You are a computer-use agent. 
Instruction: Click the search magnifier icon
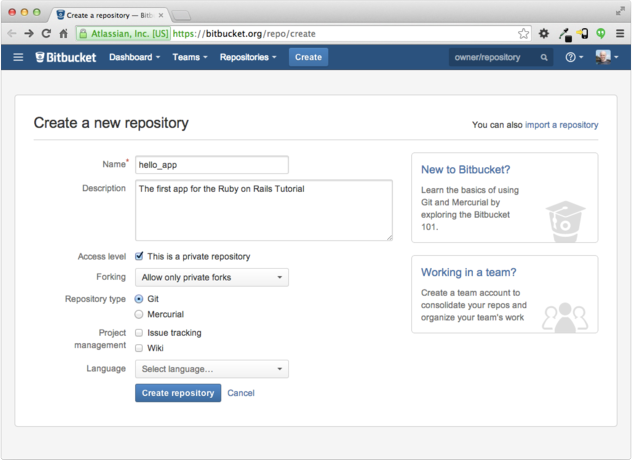pyautogui.click(x=544, y=58)
